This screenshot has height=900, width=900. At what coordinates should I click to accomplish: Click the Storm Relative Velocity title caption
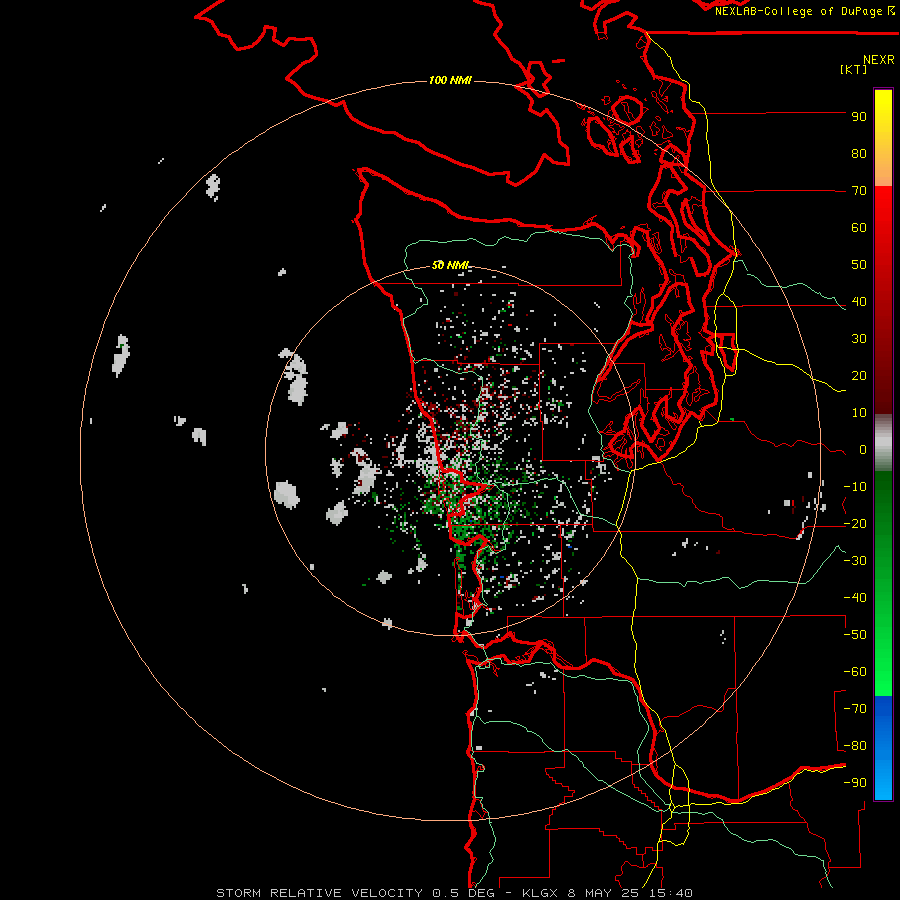pos(320,893)
